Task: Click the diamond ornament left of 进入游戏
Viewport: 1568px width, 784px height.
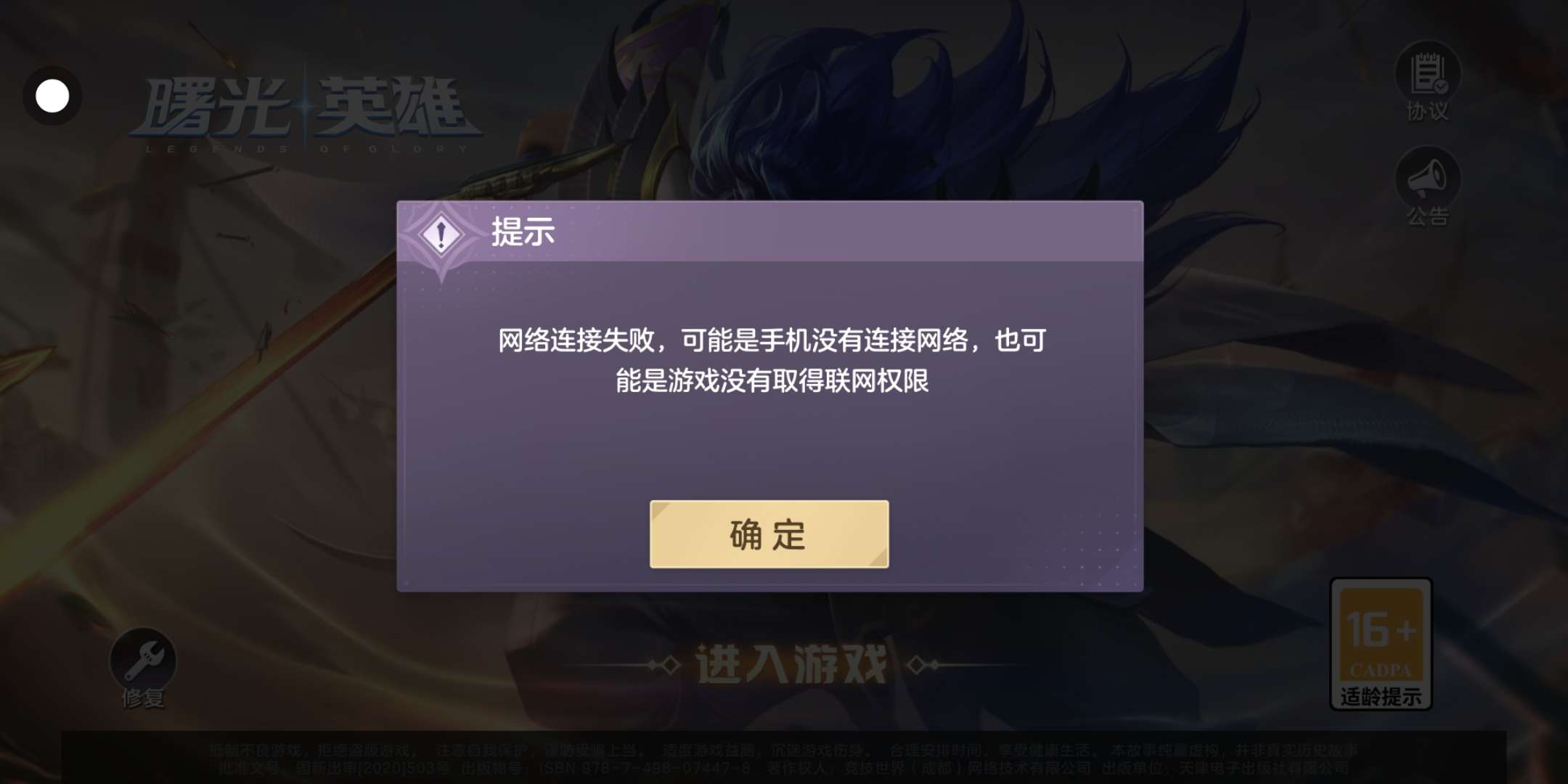Action: (664, 664)
